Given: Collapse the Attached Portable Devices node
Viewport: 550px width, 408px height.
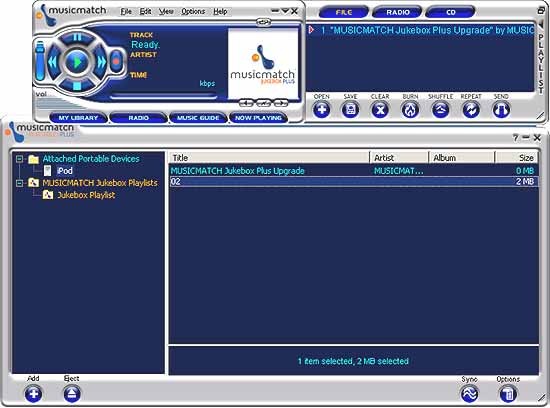Looking at the screenshot, I should 20,159.
